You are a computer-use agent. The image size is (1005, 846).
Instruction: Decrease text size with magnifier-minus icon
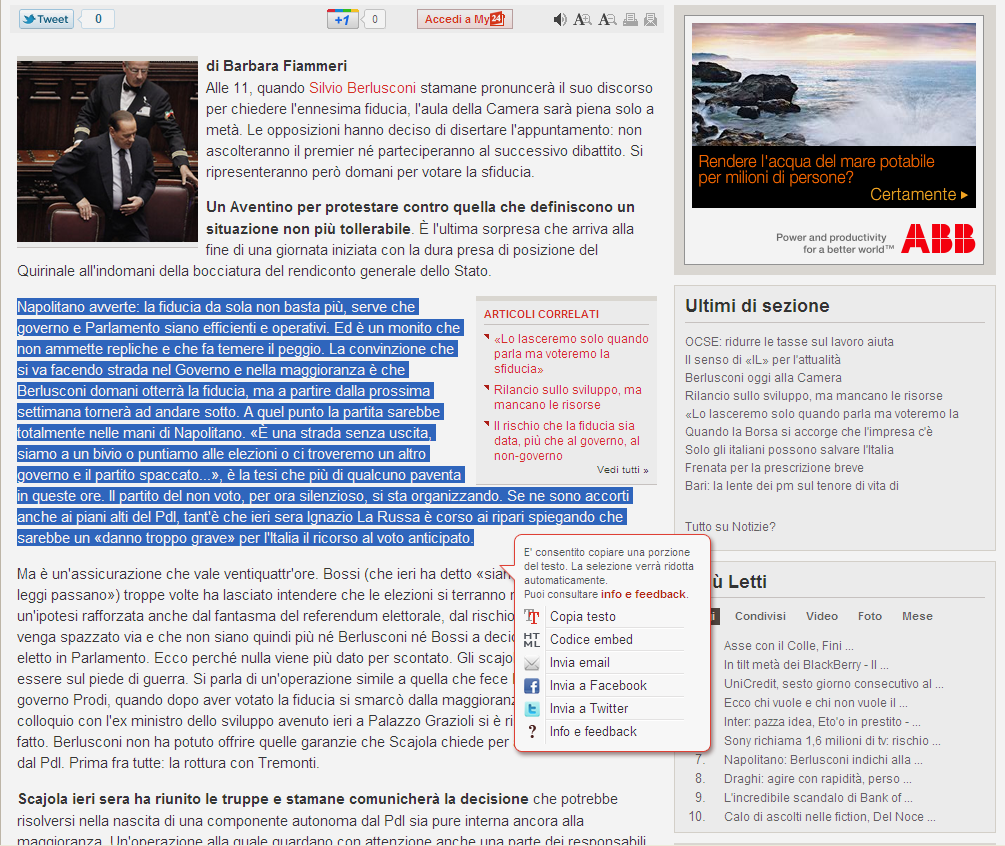pyautogui.click(x=607, y=20)
